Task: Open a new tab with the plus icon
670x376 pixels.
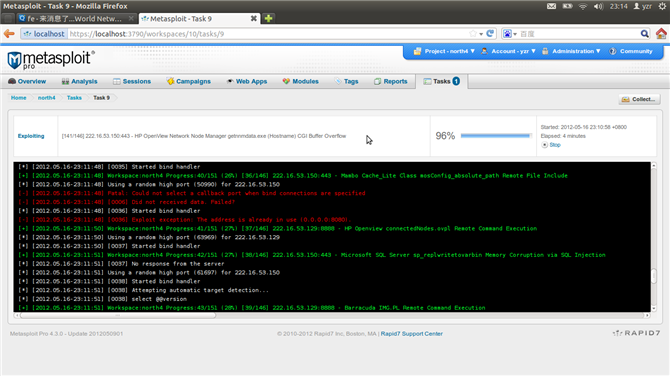Action: (268, 18)
